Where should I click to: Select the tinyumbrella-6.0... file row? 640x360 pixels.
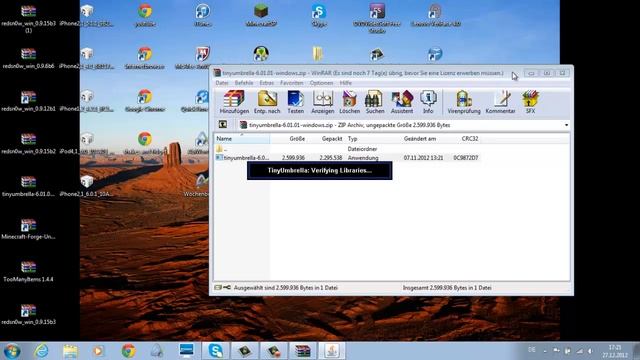347,158
